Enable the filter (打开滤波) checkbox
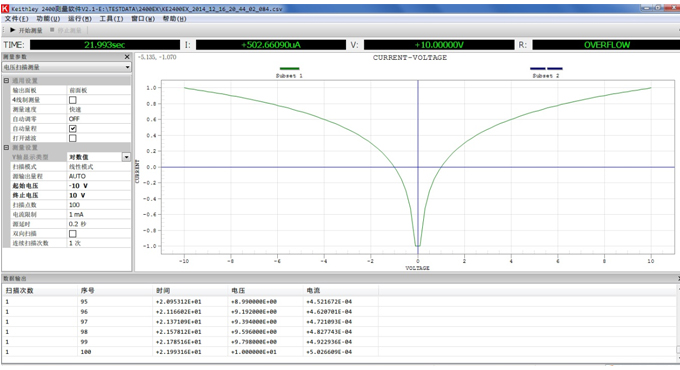Image resolution: width=680 pixels, height=370 pixels. [73, 138]
